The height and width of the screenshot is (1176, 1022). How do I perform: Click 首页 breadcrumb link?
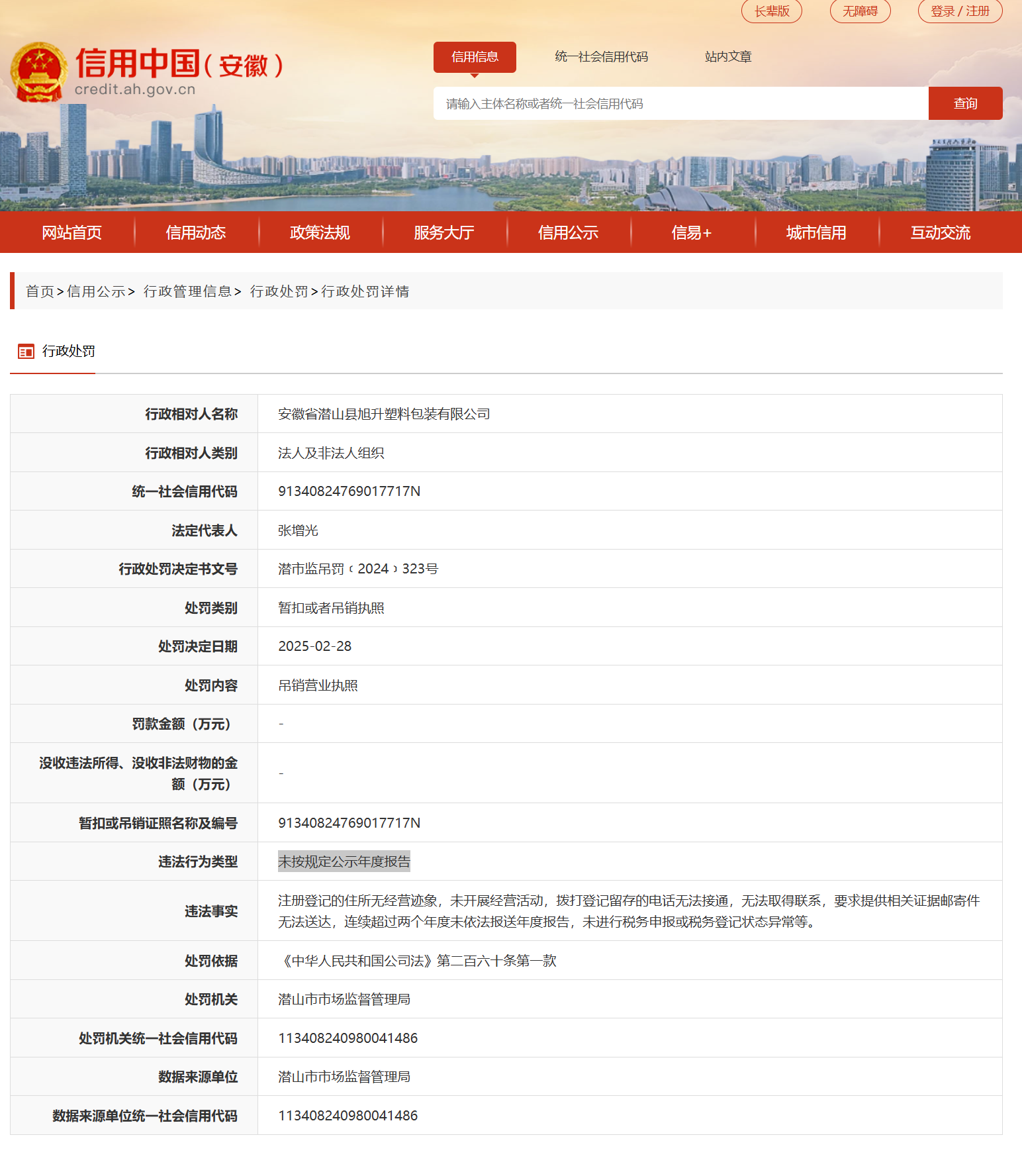point(40,291)
